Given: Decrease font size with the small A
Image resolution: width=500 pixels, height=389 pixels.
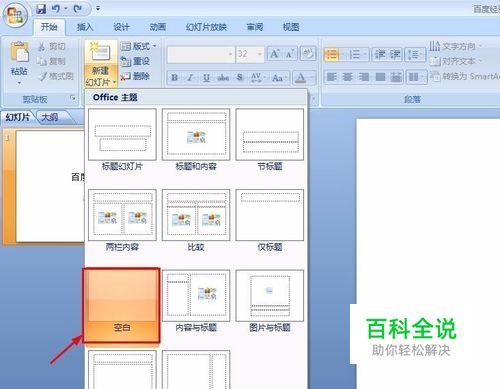Looking at the screenshot, I should [x=290, y=54].
